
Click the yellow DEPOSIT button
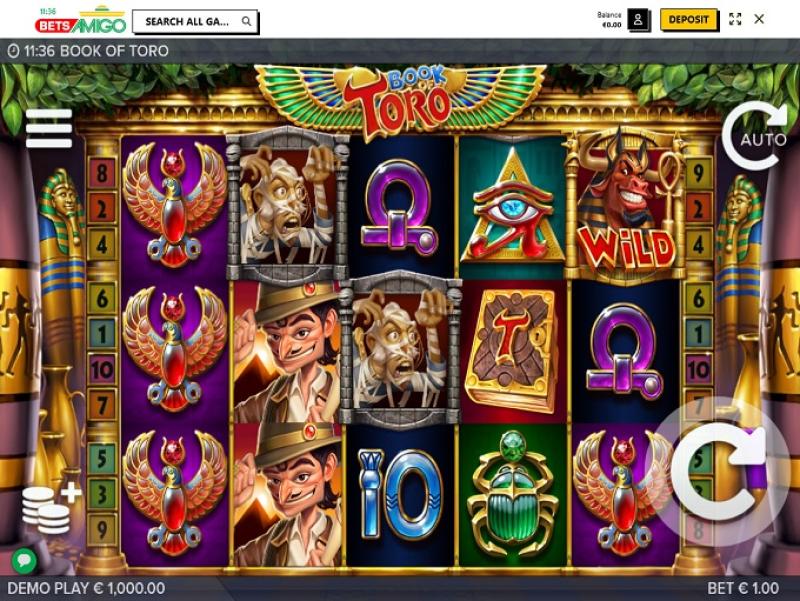click(x=688, y=20)
